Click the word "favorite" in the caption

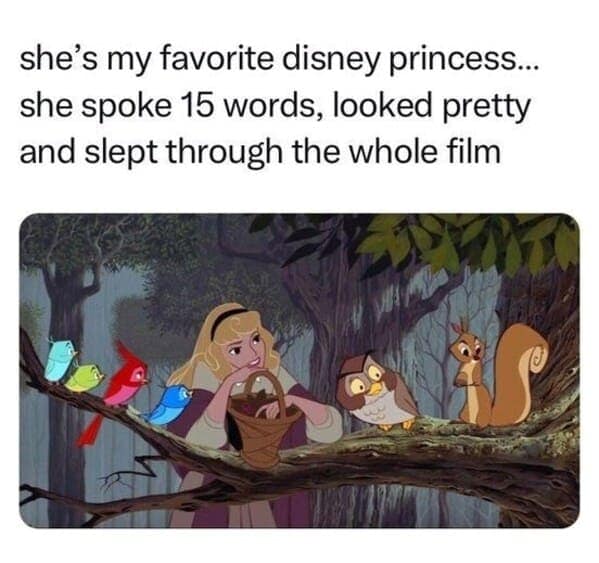(x=216, y=60)
